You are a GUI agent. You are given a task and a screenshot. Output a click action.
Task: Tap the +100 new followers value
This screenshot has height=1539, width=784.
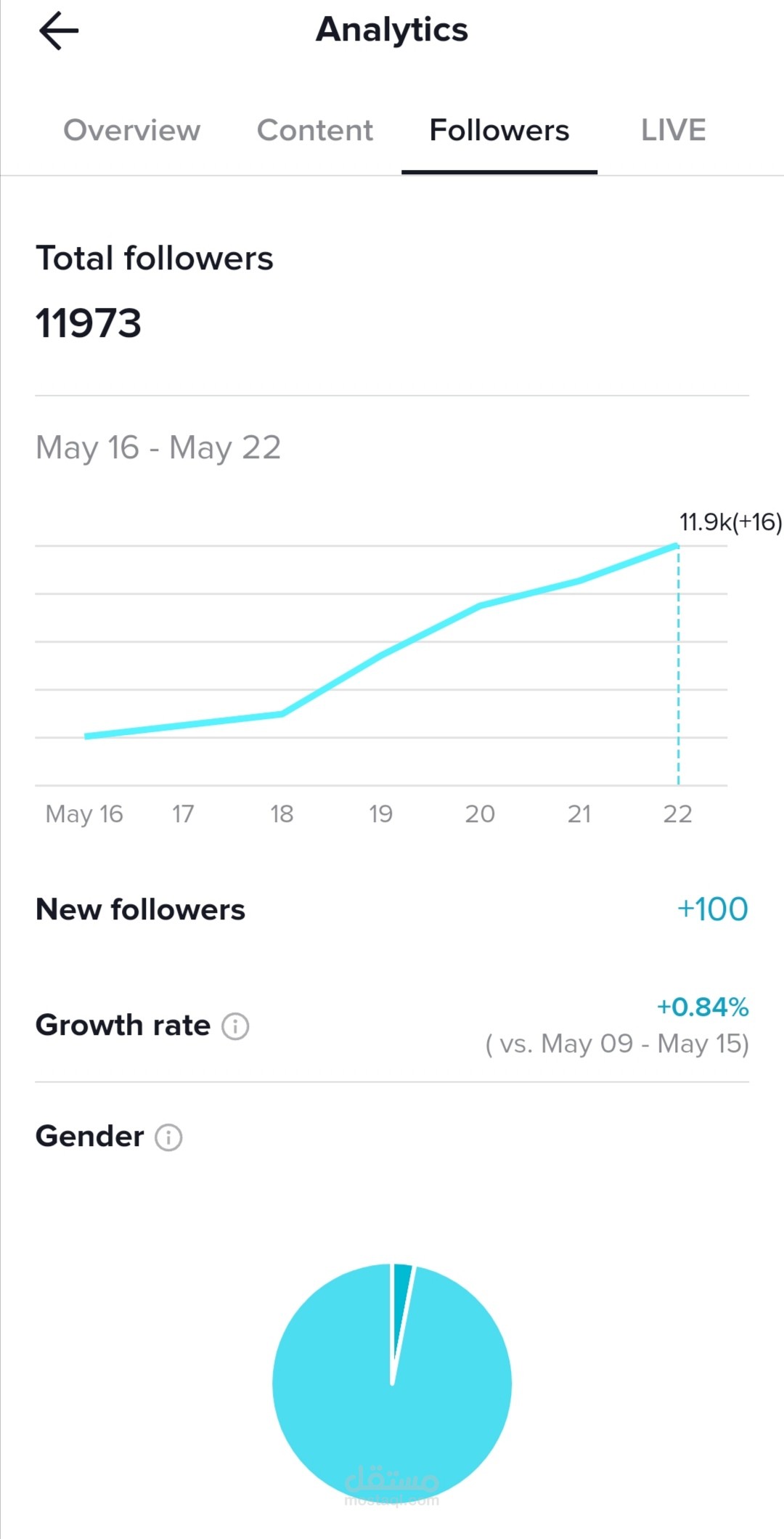[712, 909]
